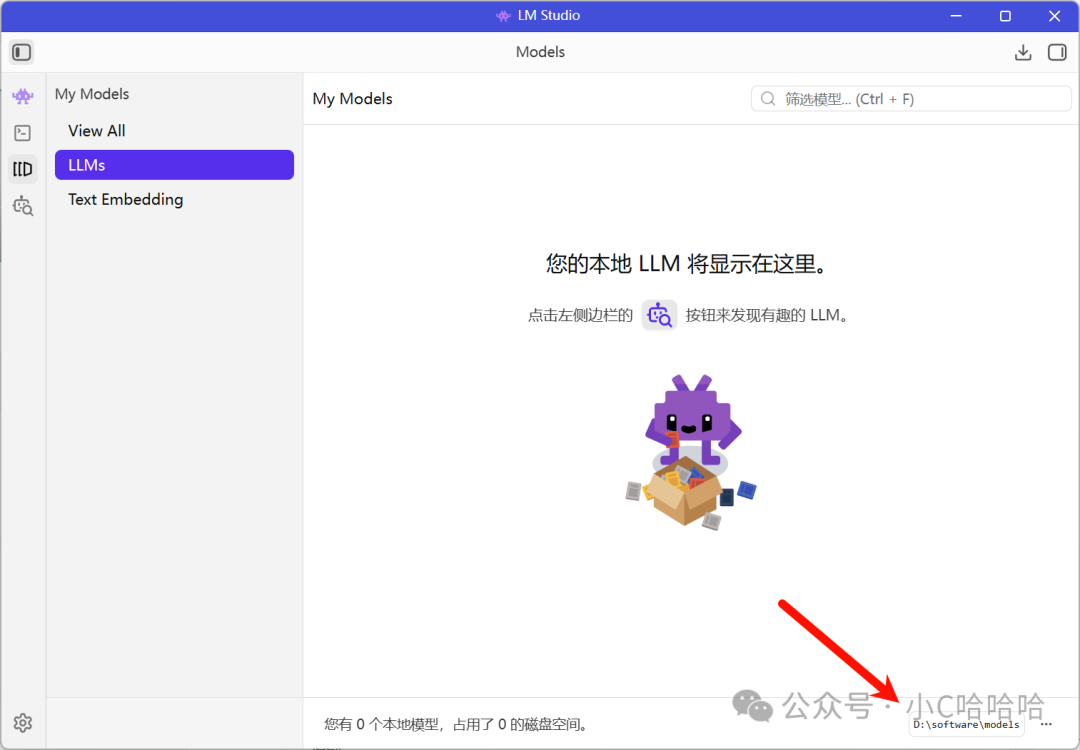Screen dimensions: 1080x750
Task: Click the Discover robot icon in message
Action: 659,315
